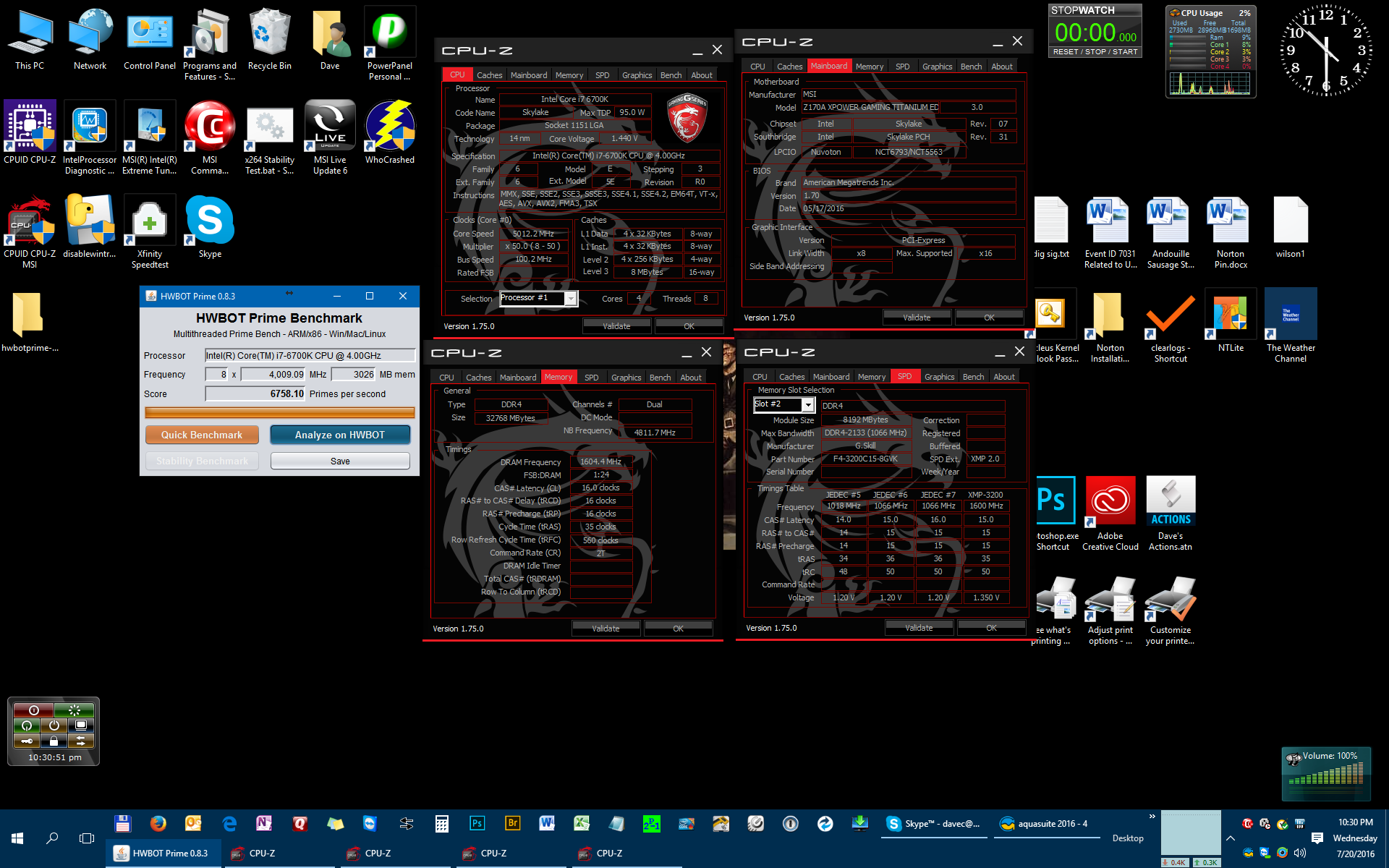This screenshot has height=868, width=1389.
Task: Click Quick Benchmark in HWBOT Prime
Action: 202,435
